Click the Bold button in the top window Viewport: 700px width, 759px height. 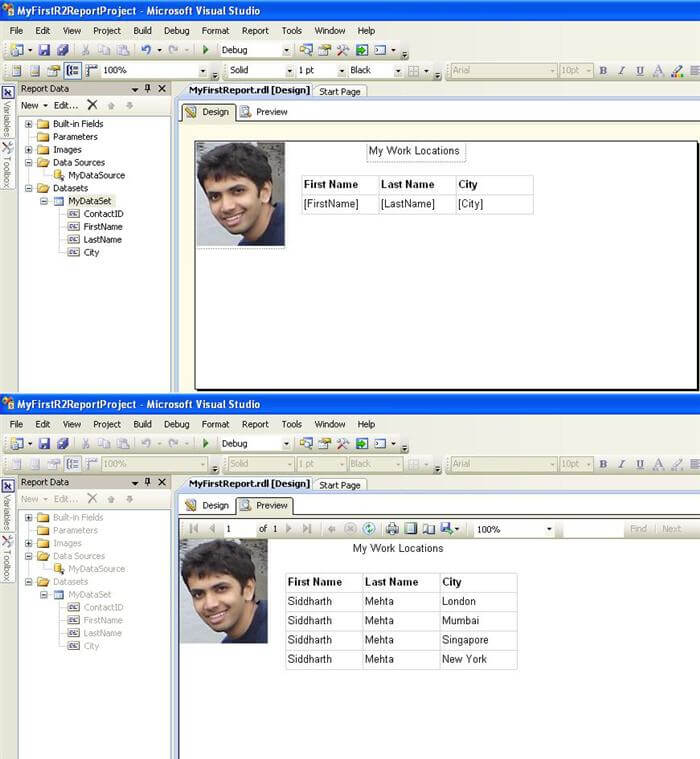[603, 71]
